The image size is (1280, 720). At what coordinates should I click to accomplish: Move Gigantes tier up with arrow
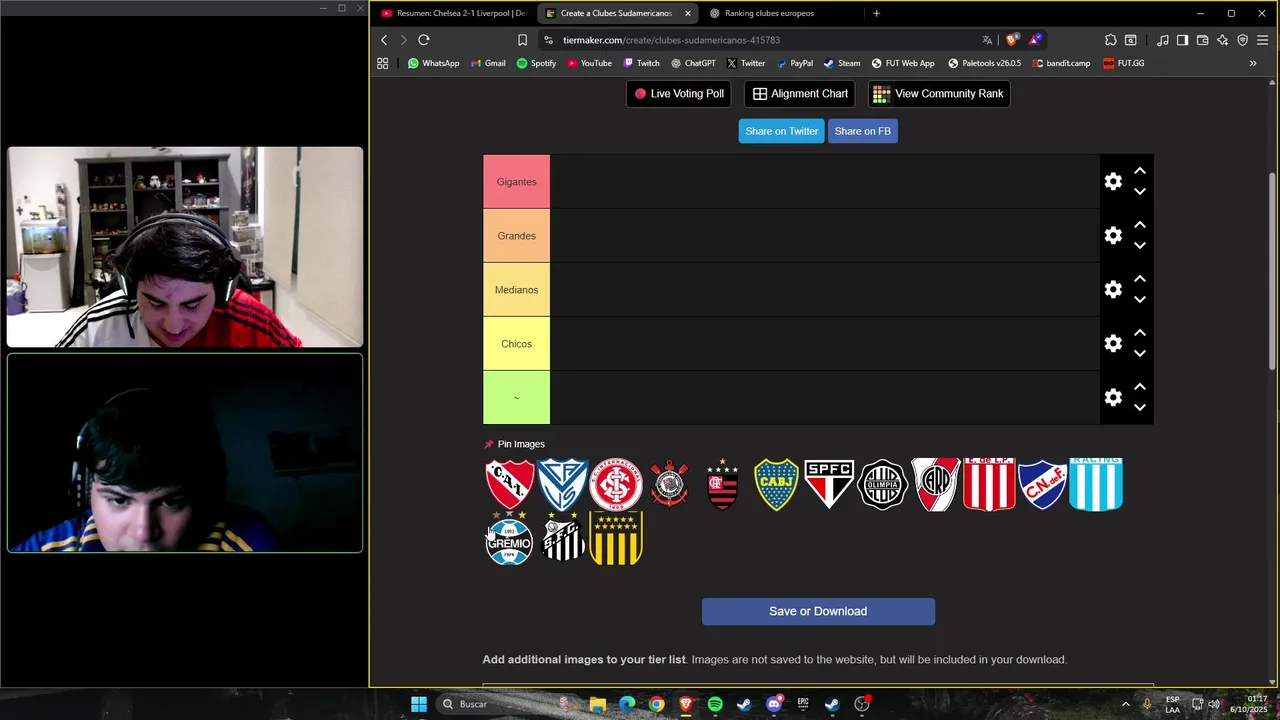click(1140, 172)
